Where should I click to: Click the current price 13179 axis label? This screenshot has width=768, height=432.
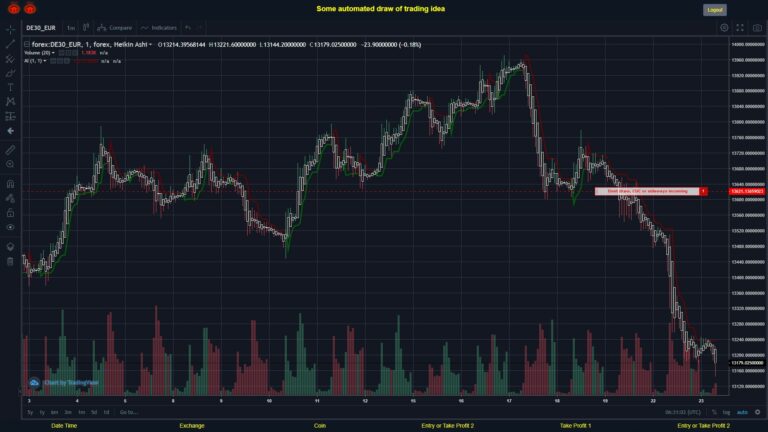point(747,363)
